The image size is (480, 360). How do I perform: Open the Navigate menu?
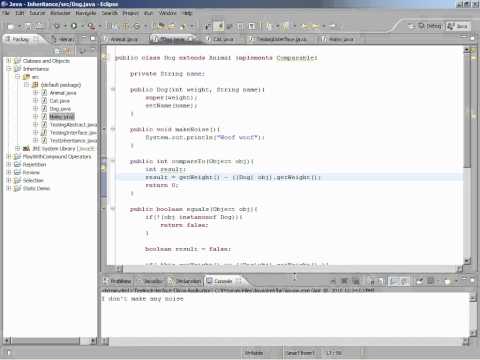[86, 13]
